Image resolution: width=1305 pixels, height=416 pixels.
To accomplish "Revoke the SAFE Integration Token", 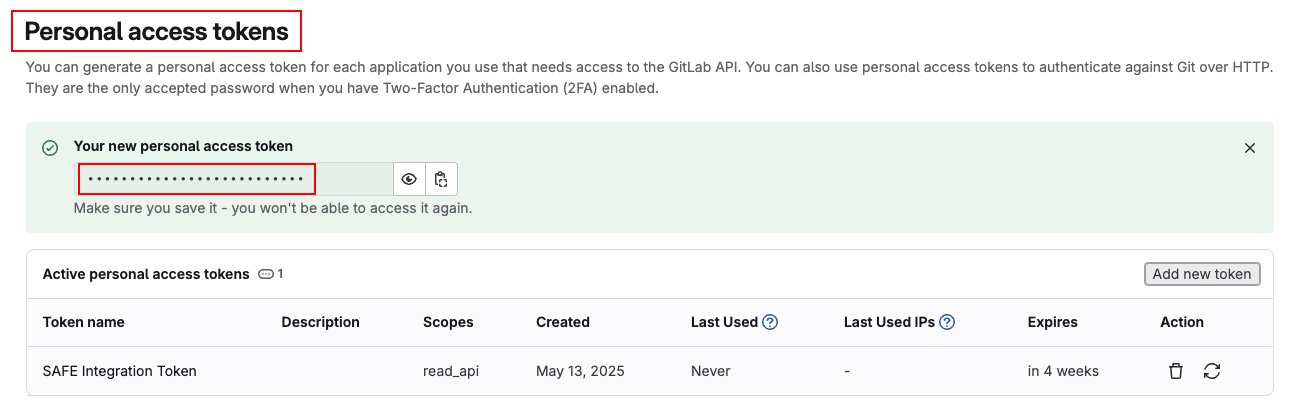I will 1176,371.
